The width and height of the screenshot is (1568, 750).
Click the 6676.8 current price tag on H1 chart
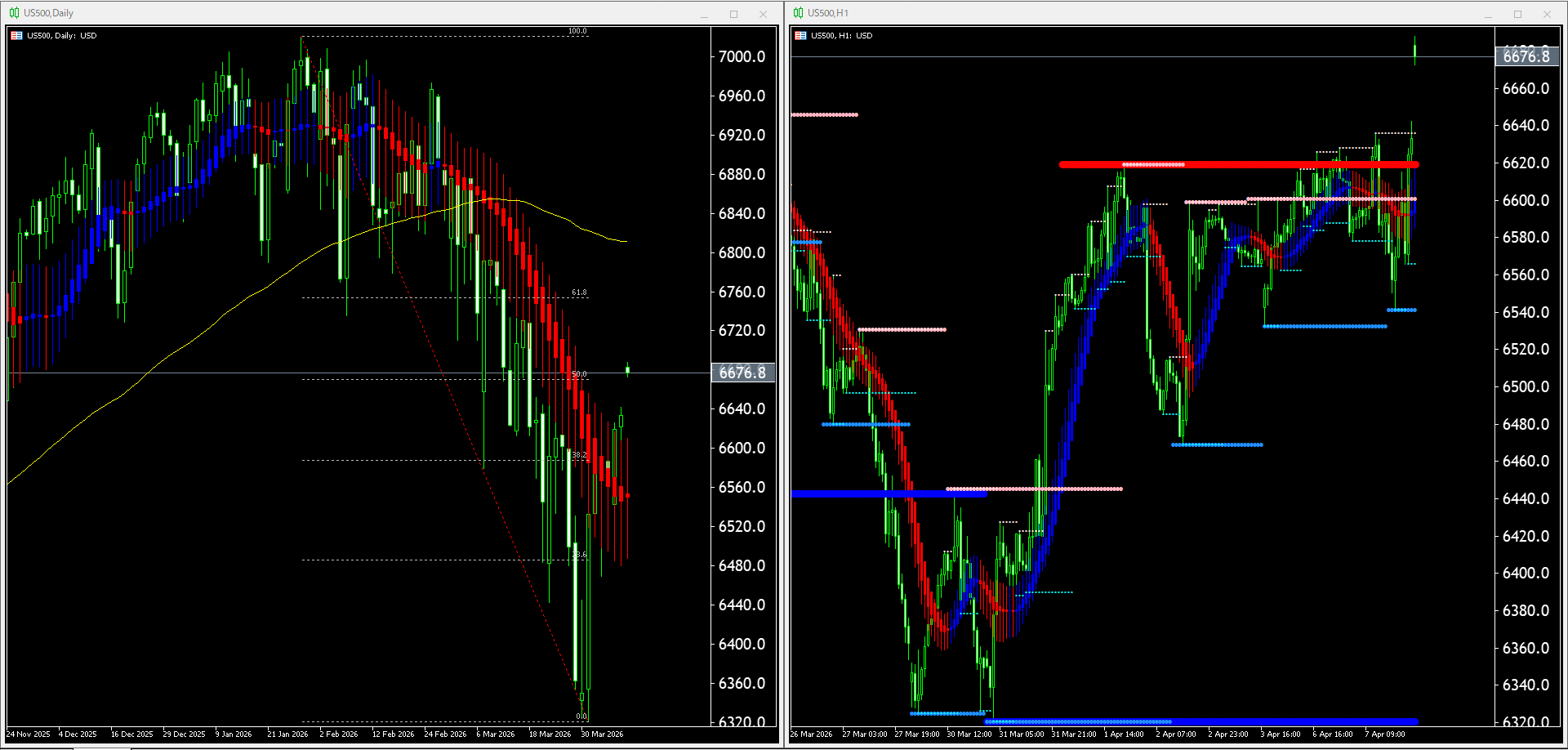(1526, 56)
